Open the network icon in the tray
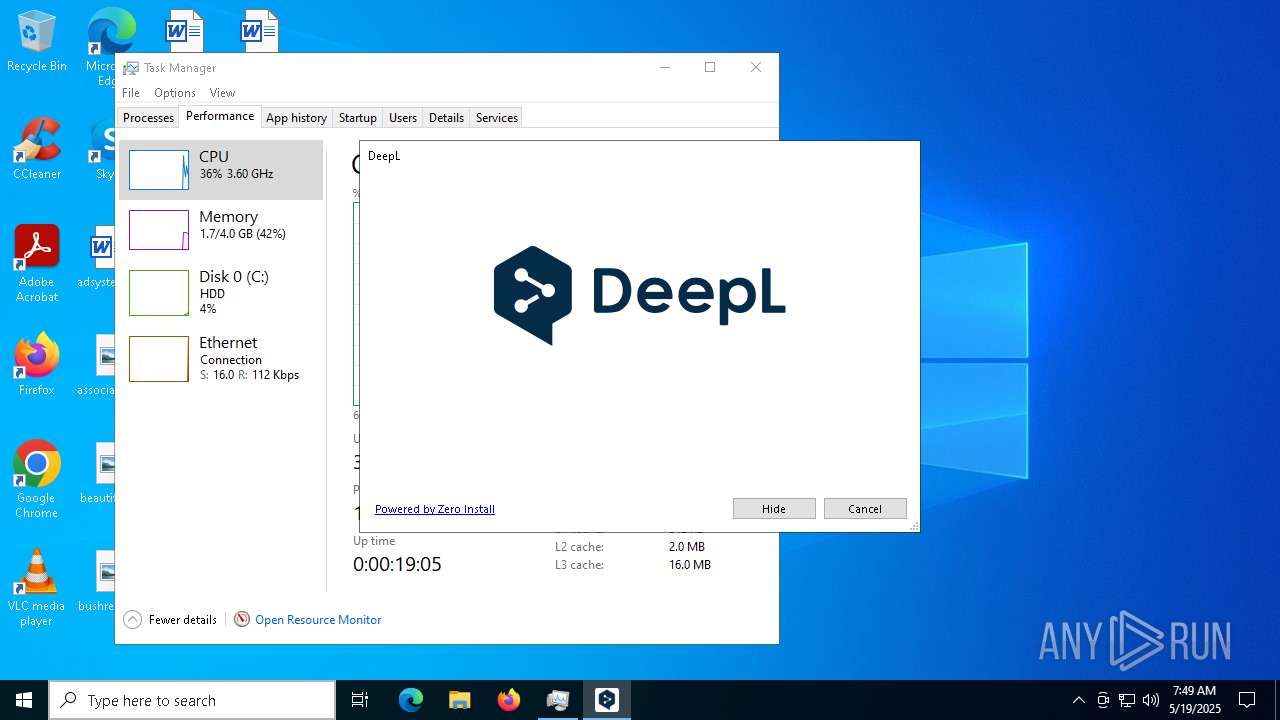 pos(1127,700)
